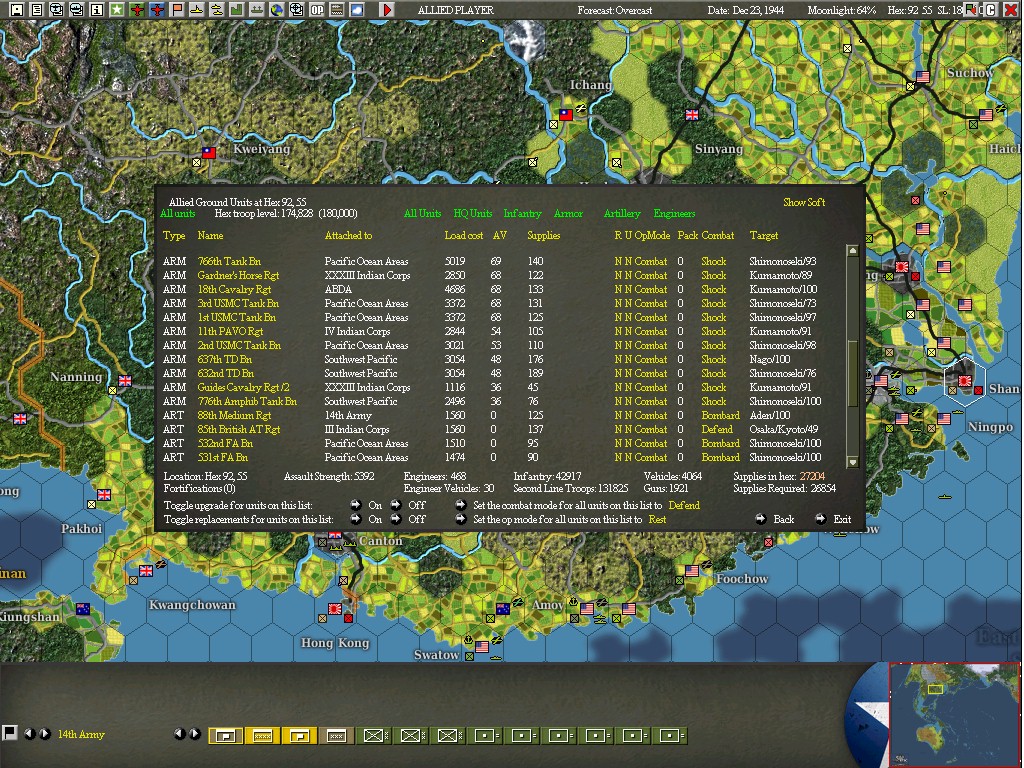The height and width of the screenshot is (768, 1024).
Task: Click the previous arrow left of 14th Army
Action: pyautogui.click(x=29, y=733)
